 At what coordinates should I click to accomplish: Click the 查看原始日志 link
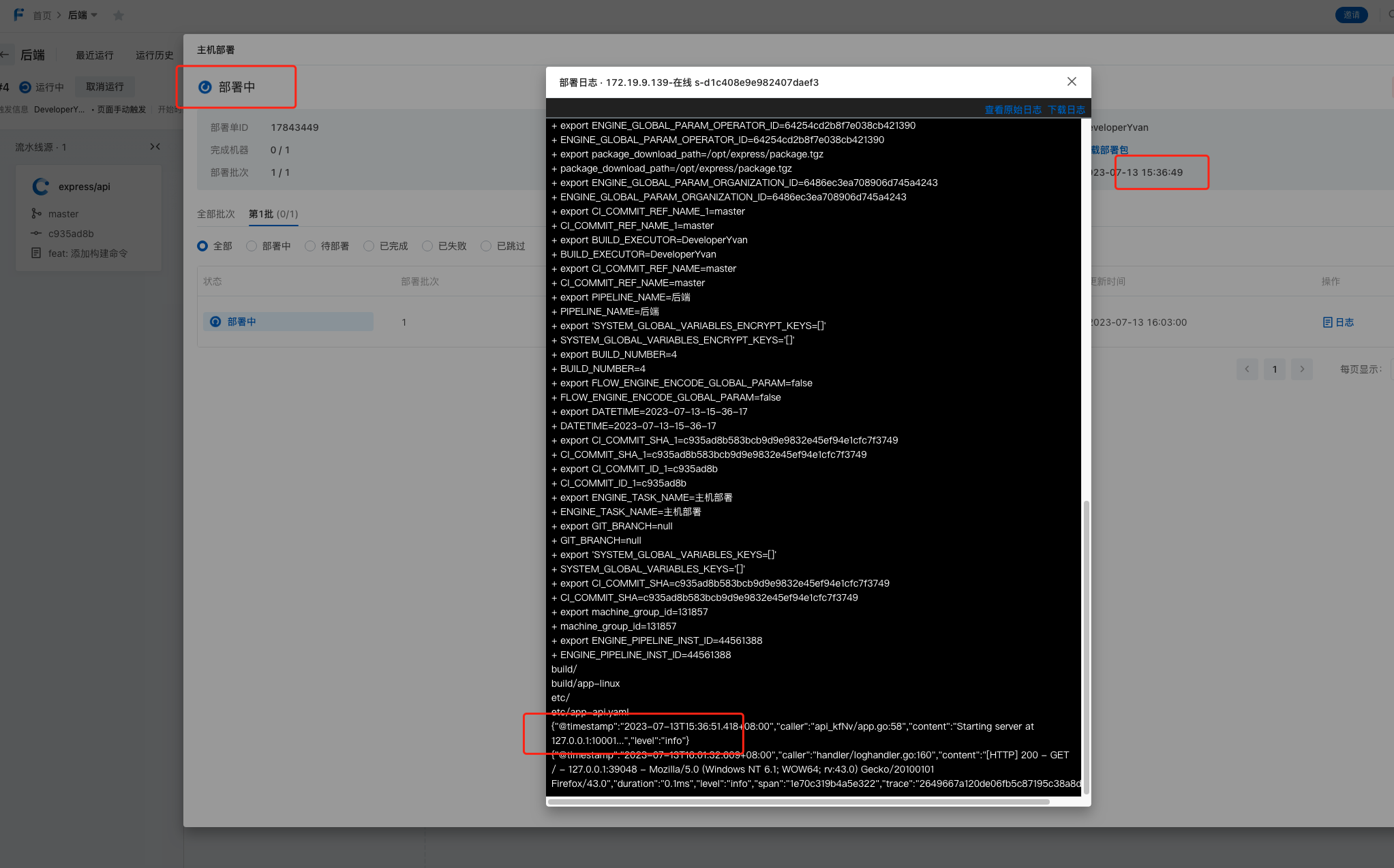(x=1012, y=110)
